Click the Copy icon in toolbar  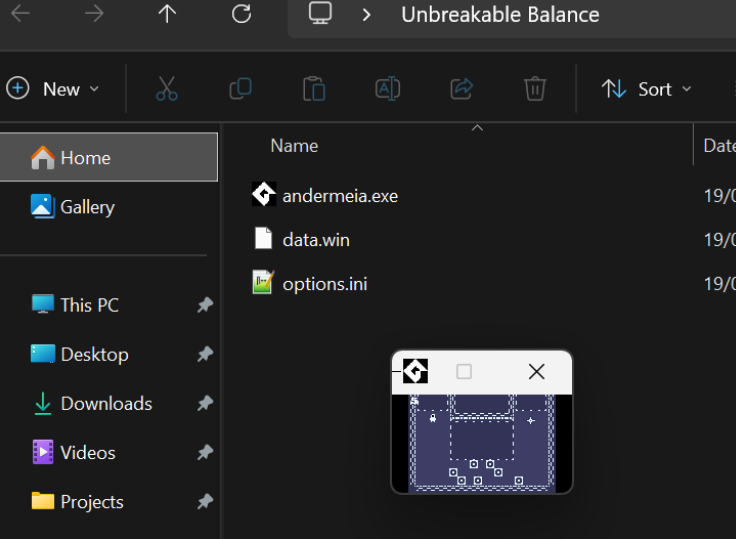click(240, 89)
